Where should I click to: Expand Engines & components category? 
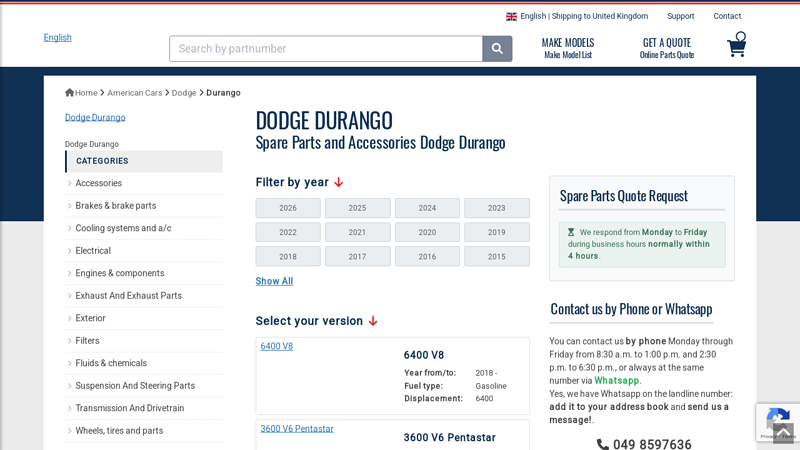(120, 273)
